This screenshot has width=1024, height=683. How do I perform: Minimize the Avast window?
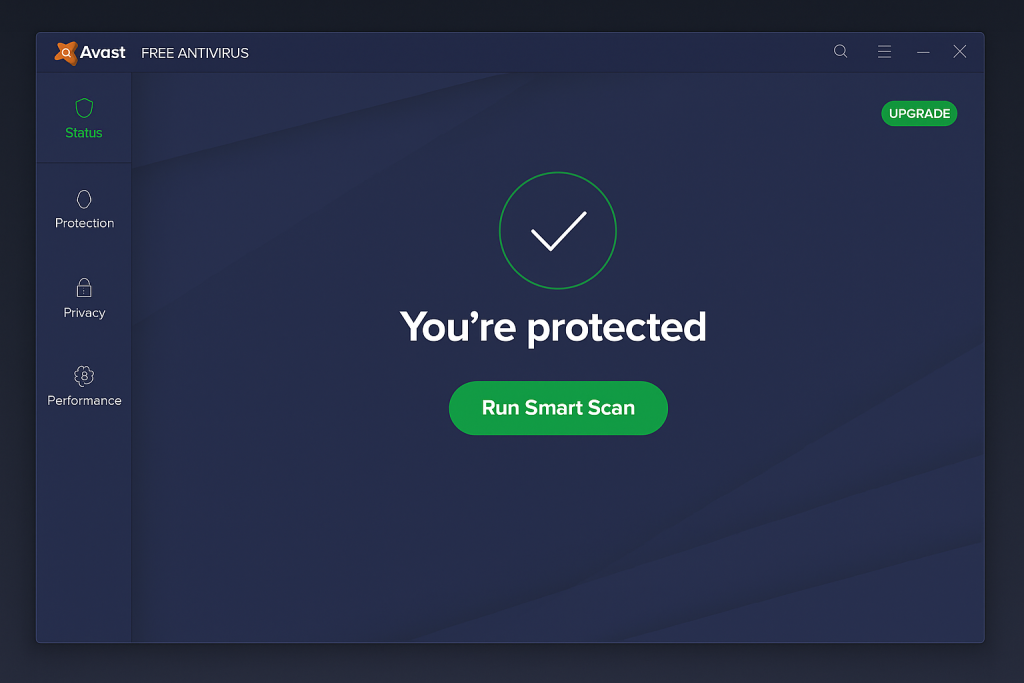point(923,52)
